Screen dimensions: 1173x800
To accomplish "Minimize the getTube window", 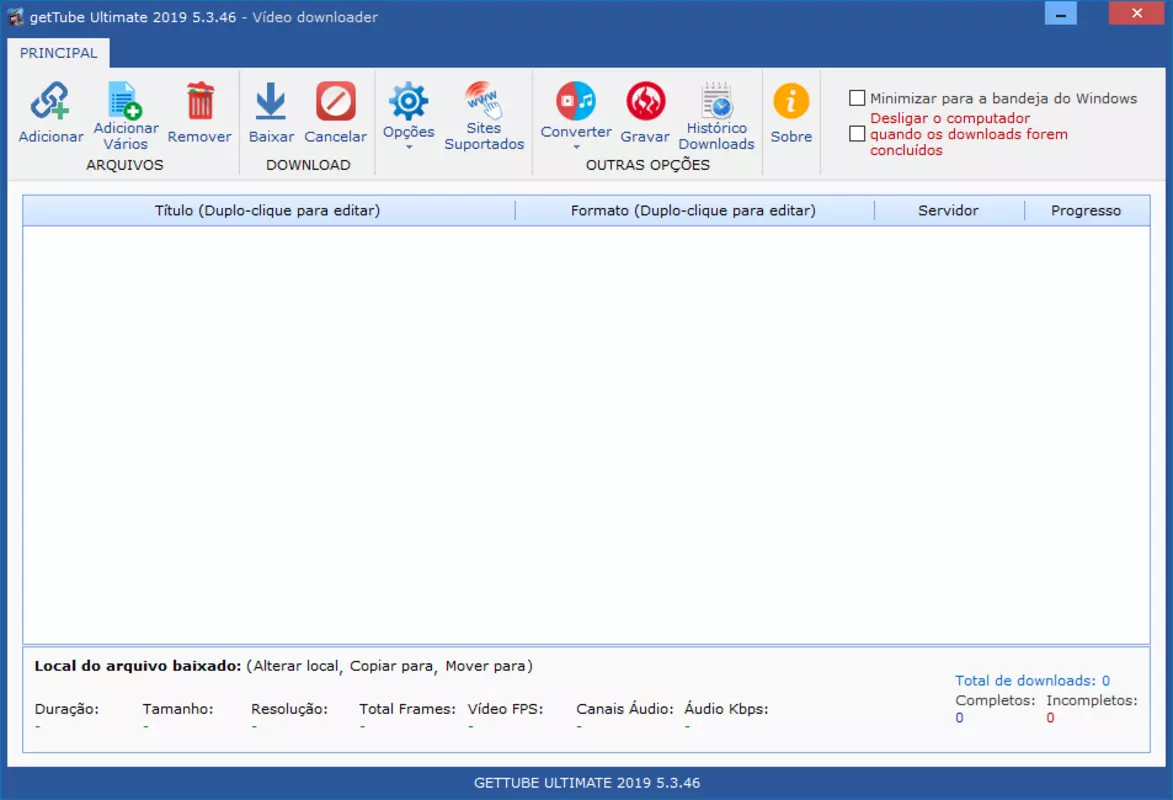I will (x=1061, y=13).
